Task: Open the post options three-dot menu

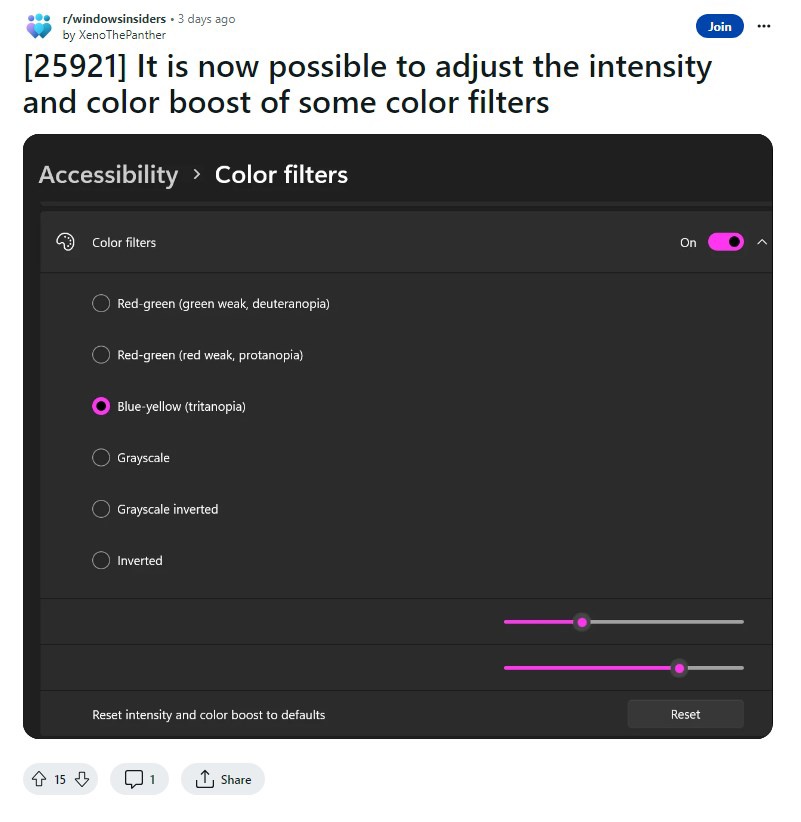Action: [764, 26]
